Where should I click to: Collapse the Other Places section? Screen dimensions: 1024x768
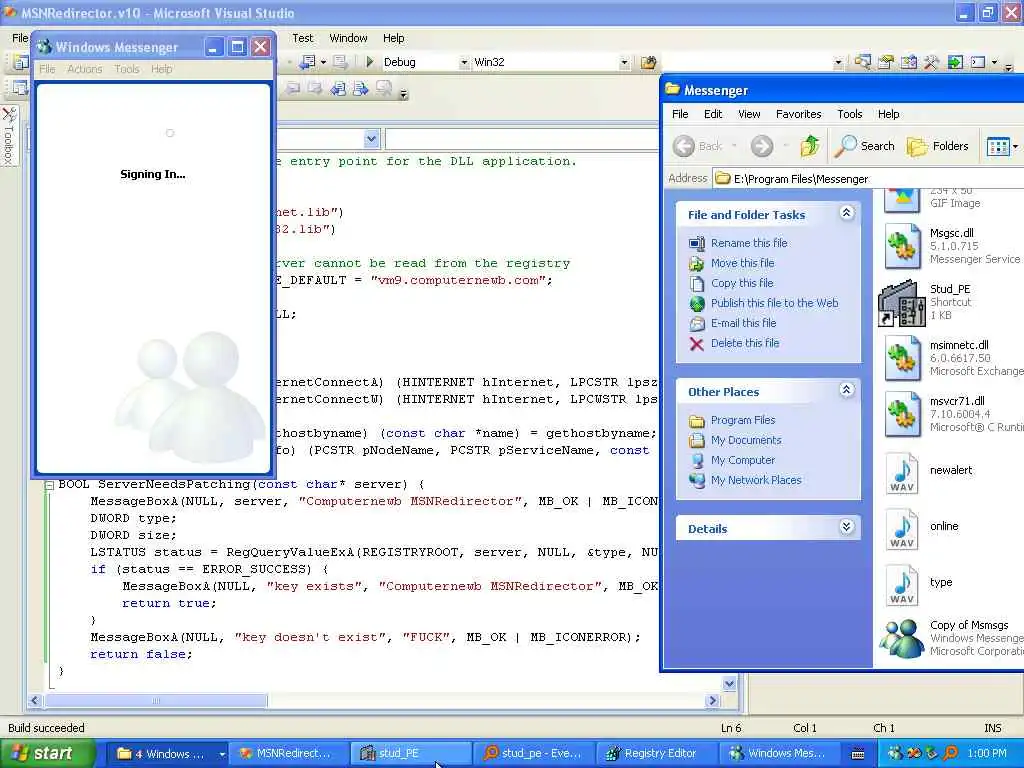point(846,390)
